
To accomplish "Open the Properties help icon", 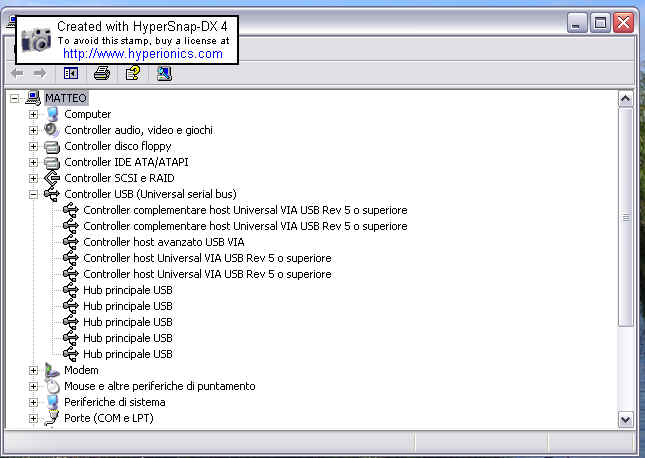I will click(x=132, y=74).
